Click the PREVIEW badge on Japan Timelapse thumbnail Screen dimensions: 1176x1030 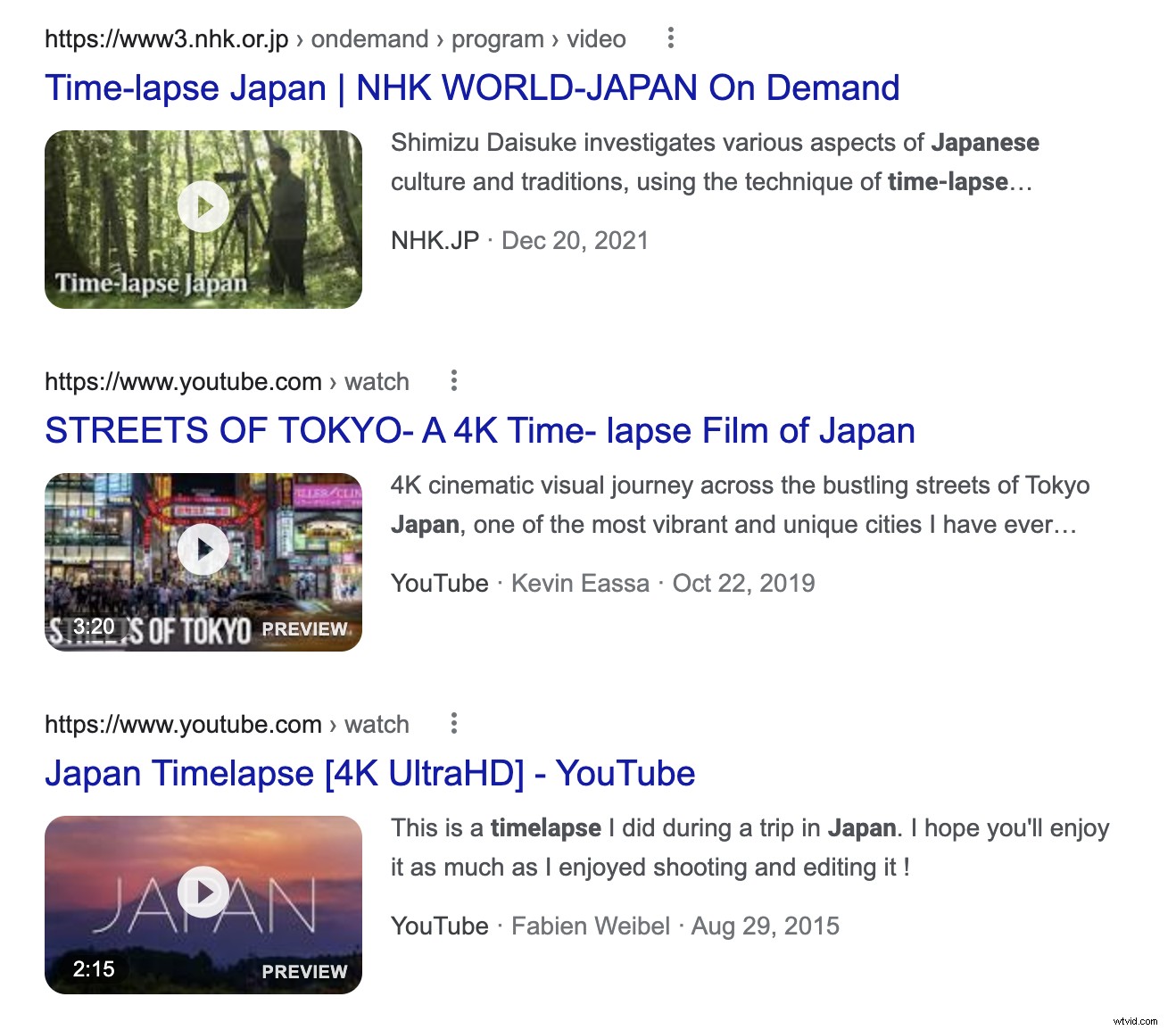tap(303, 971)
